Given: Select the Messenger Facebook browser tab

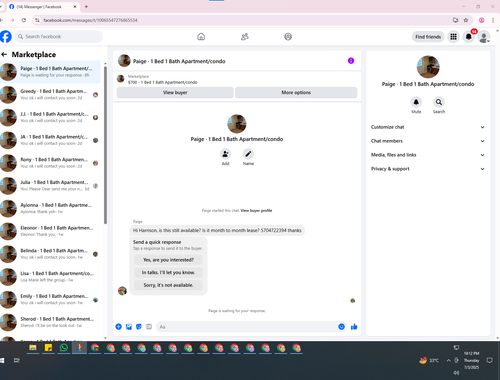Looking at the screenshot, I should pyautogui.click(x=42, y=6).
